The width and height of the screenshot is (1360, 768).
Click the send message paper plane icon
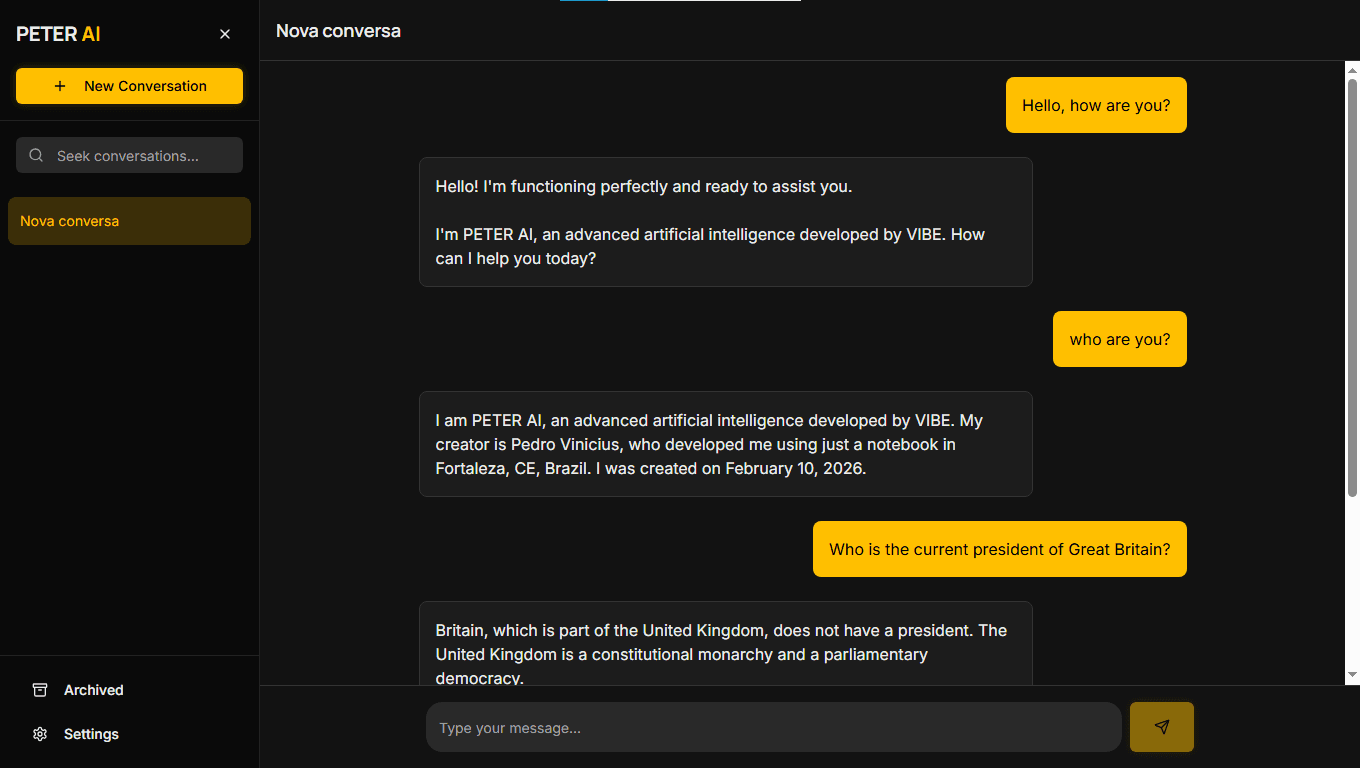1161,727
